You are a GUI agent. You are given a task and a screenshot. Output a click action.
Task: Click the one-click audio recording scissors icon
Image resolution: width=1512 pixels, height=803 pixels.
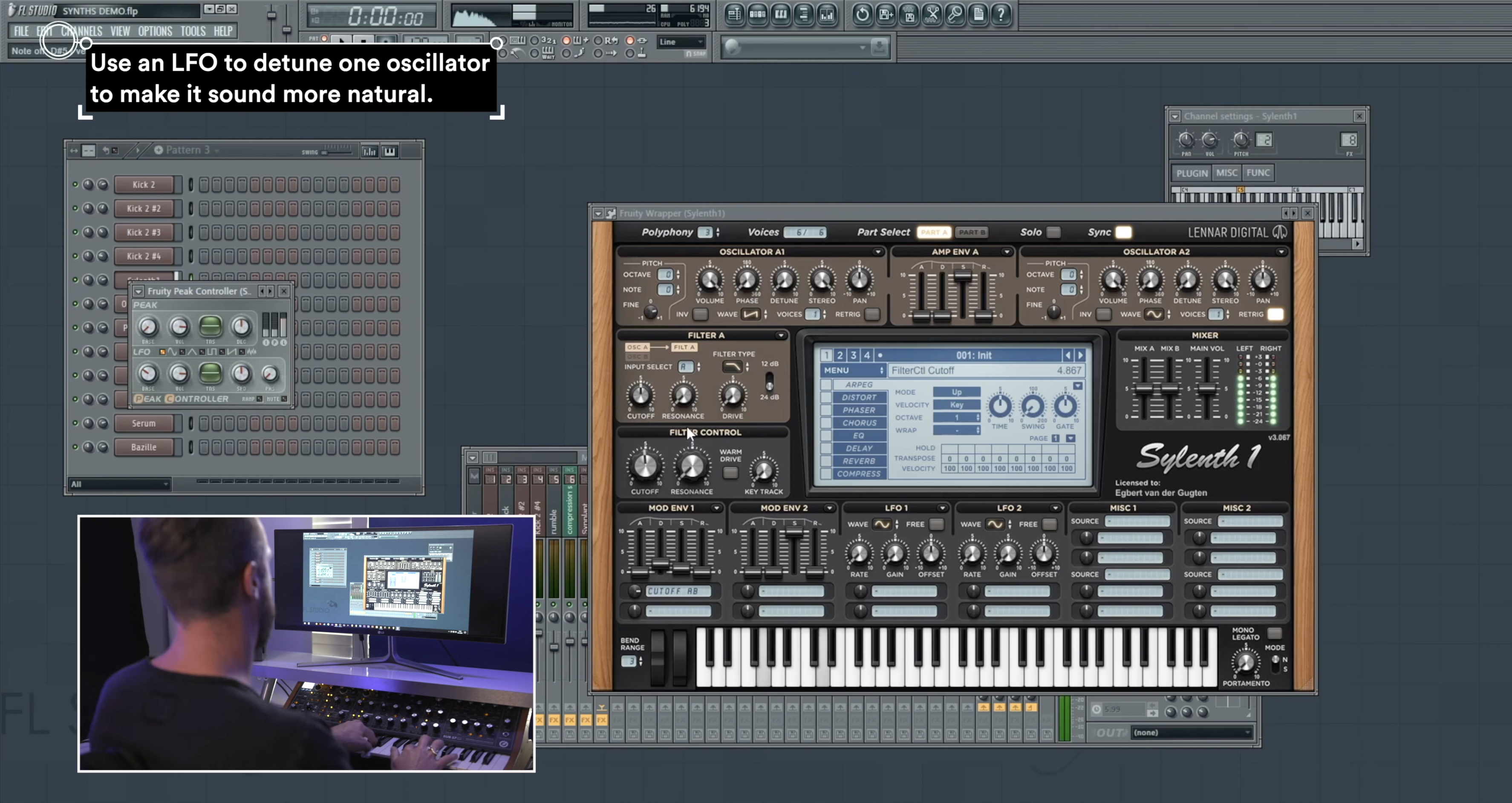[x=932, y=14]
